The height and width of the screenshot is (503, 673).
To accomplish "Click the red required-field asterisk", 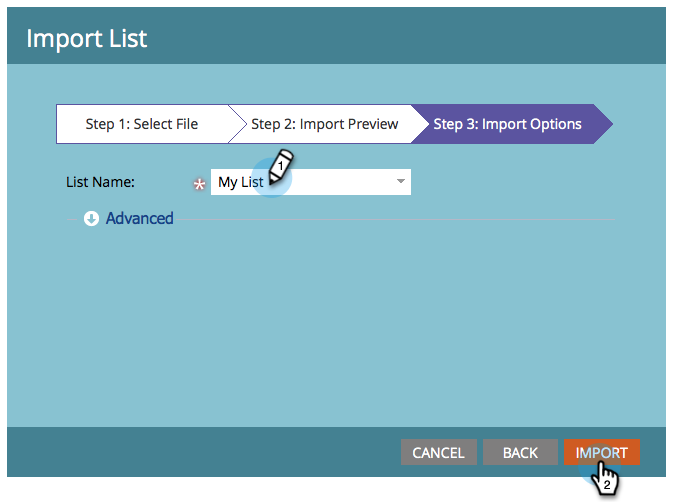I will (x=199, y=184).
